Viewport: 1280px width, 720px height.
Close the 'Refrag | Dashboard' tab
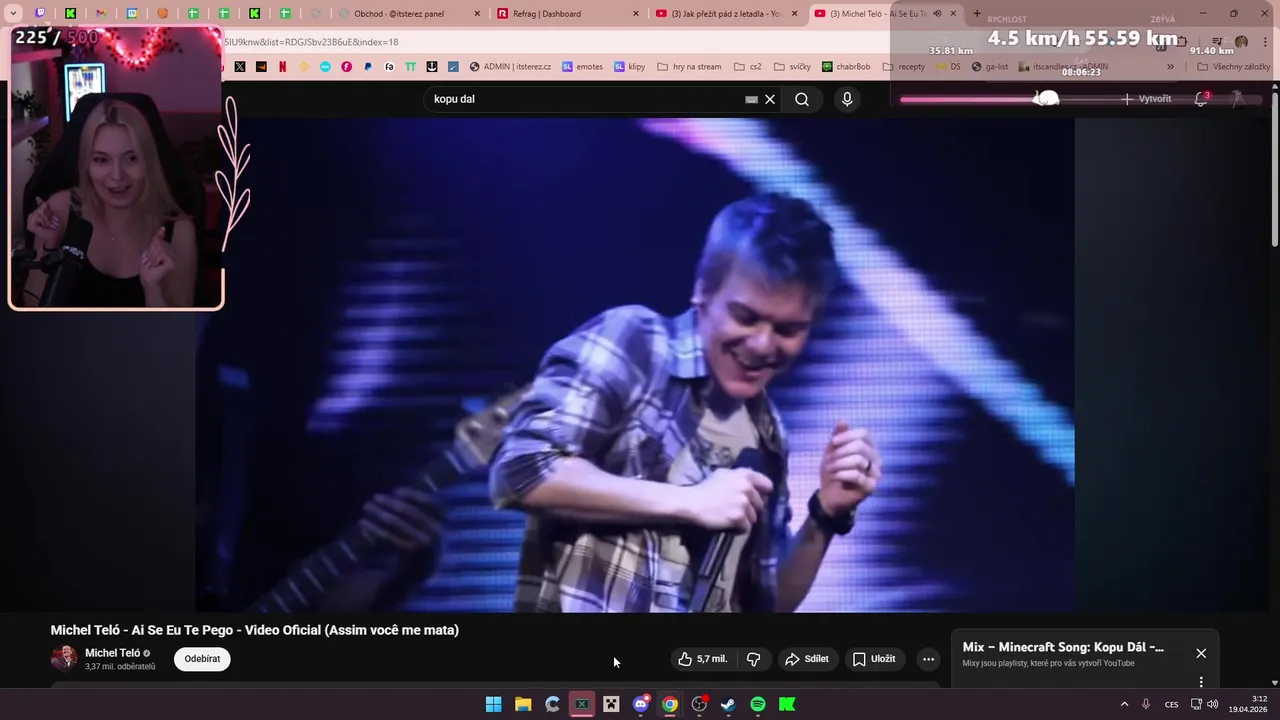coord(635,14)
